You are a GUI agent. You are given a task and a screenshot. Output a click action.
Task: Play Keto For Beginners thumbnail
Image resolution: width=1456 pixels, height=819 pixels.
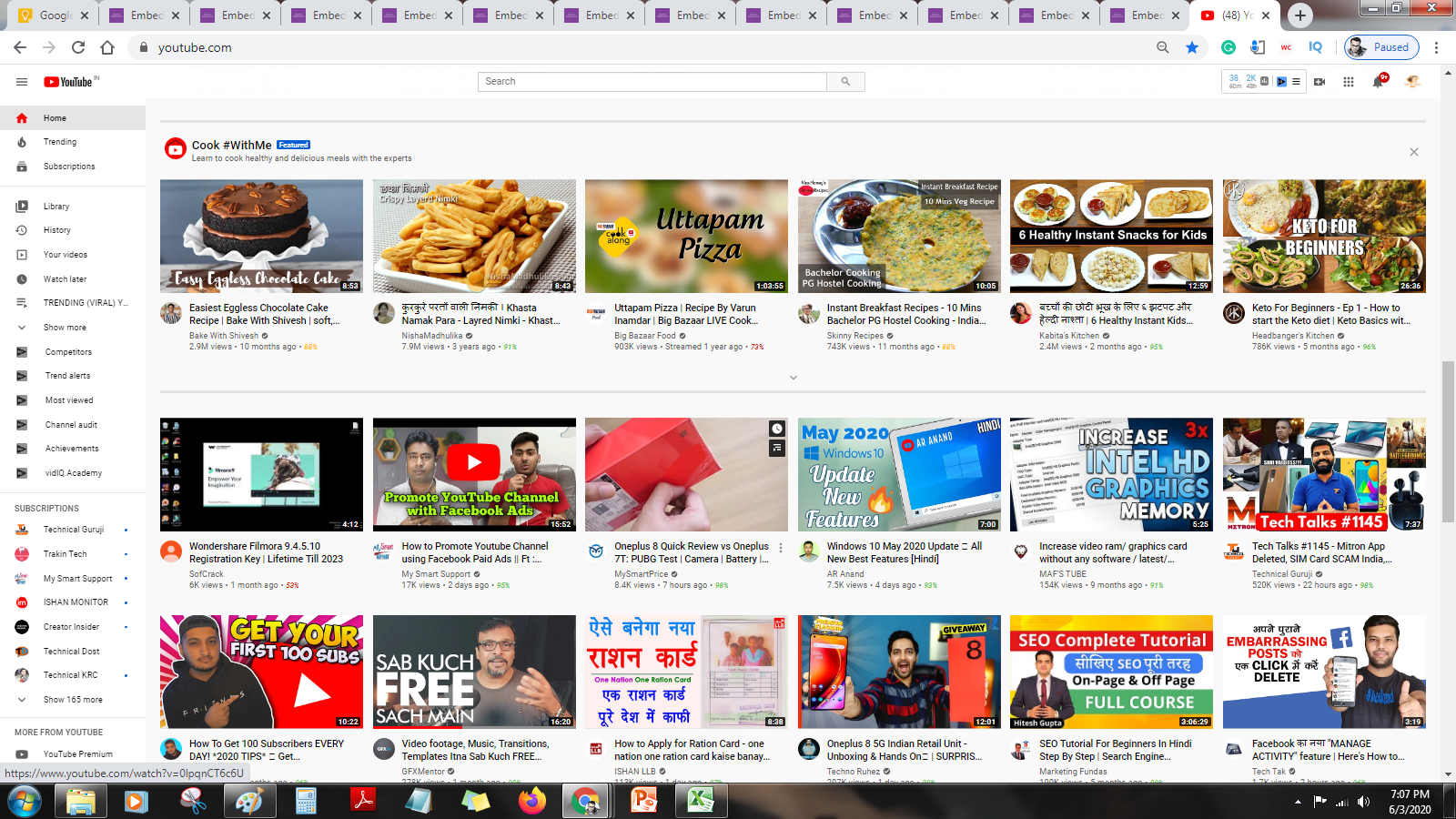[1324, 236]
